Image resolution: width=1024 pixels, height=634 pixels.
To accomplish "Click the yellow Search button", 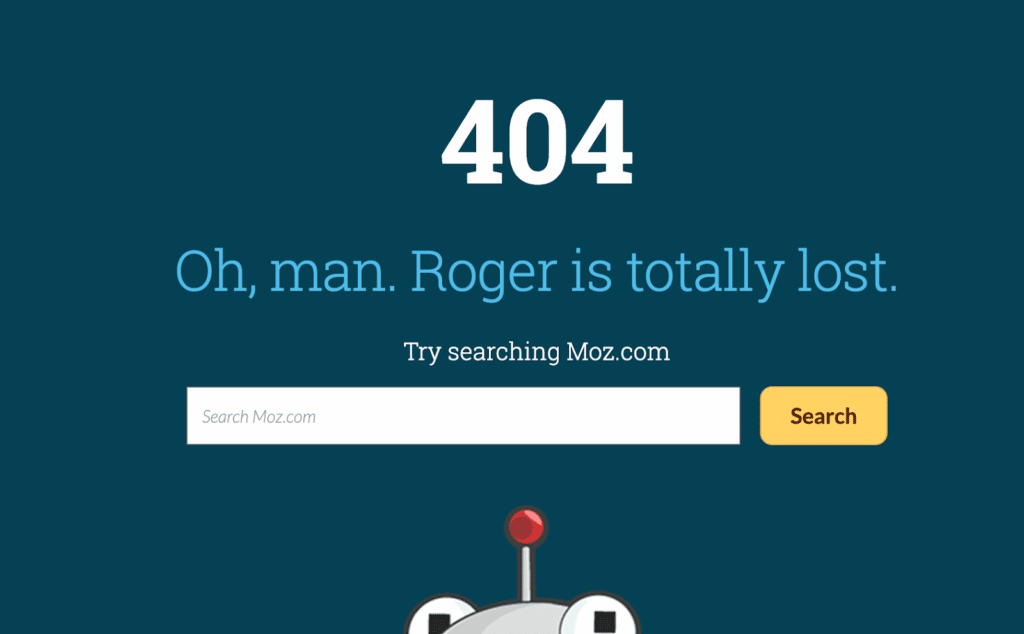I will click(x=824, y=416).
